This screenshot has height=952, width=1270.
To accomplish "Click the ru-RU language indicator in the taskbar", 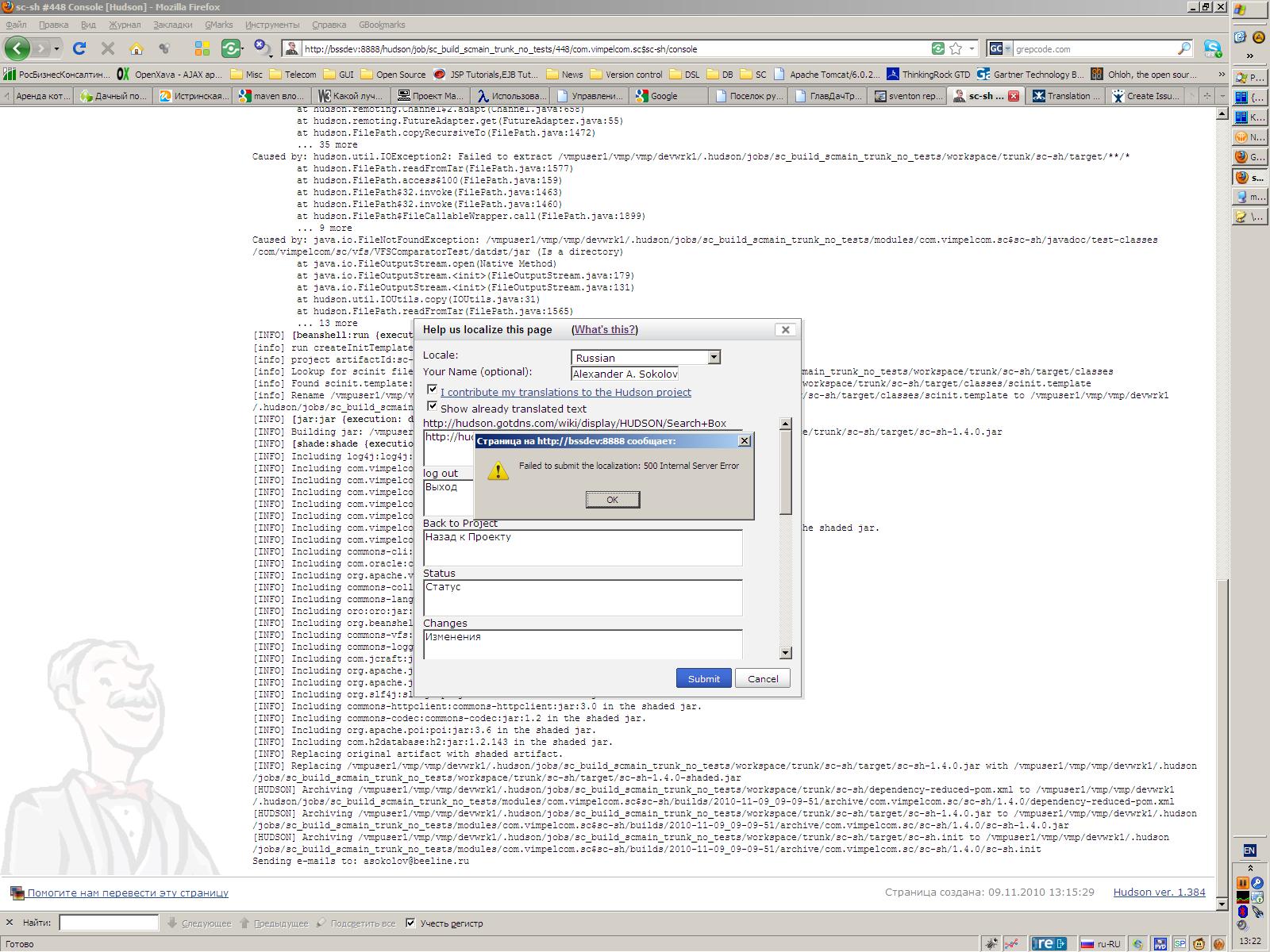I will tap(1106, 944).
